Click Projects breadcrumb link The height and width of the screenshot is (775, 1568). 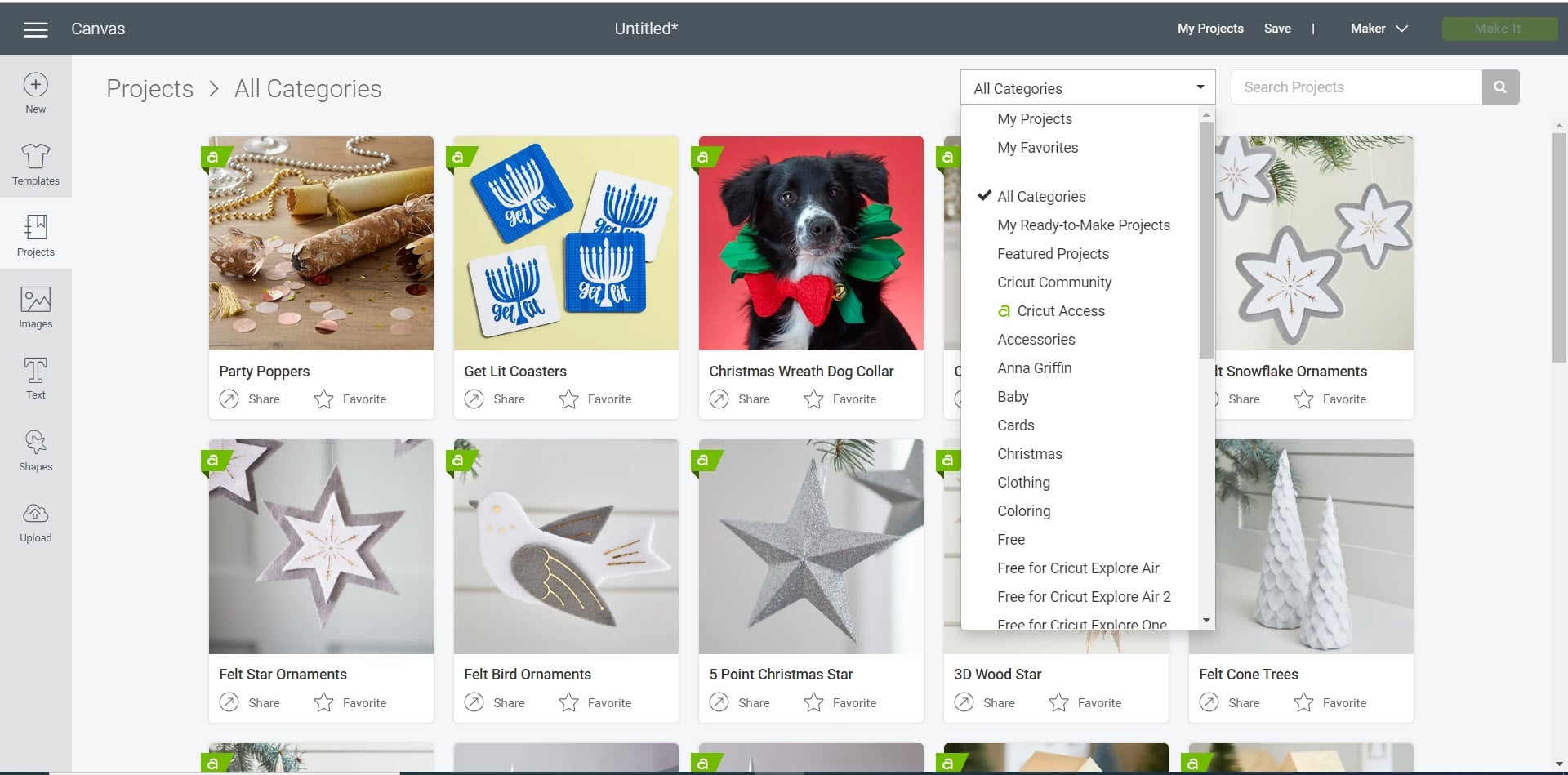149,88
